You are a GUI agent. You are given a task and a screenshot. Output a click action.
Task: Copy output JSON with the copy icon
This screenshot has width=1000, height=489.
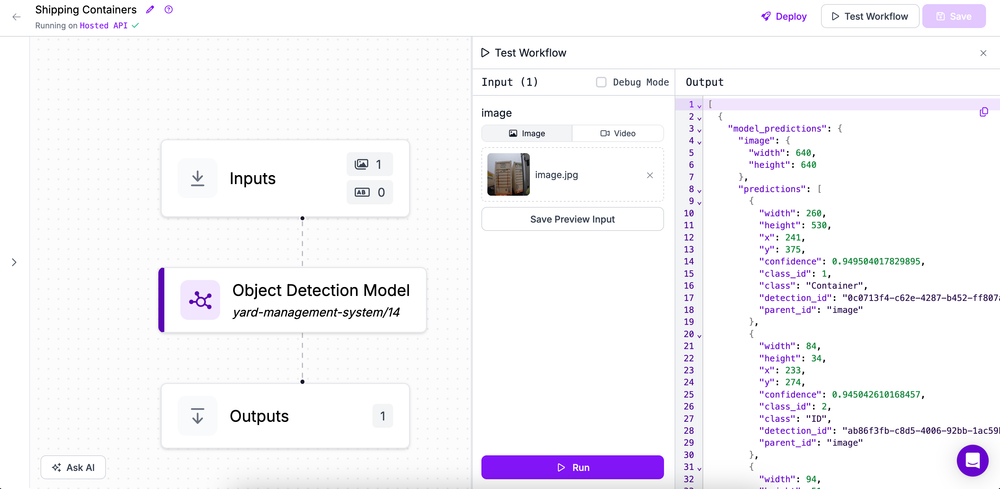coord(983,112)
